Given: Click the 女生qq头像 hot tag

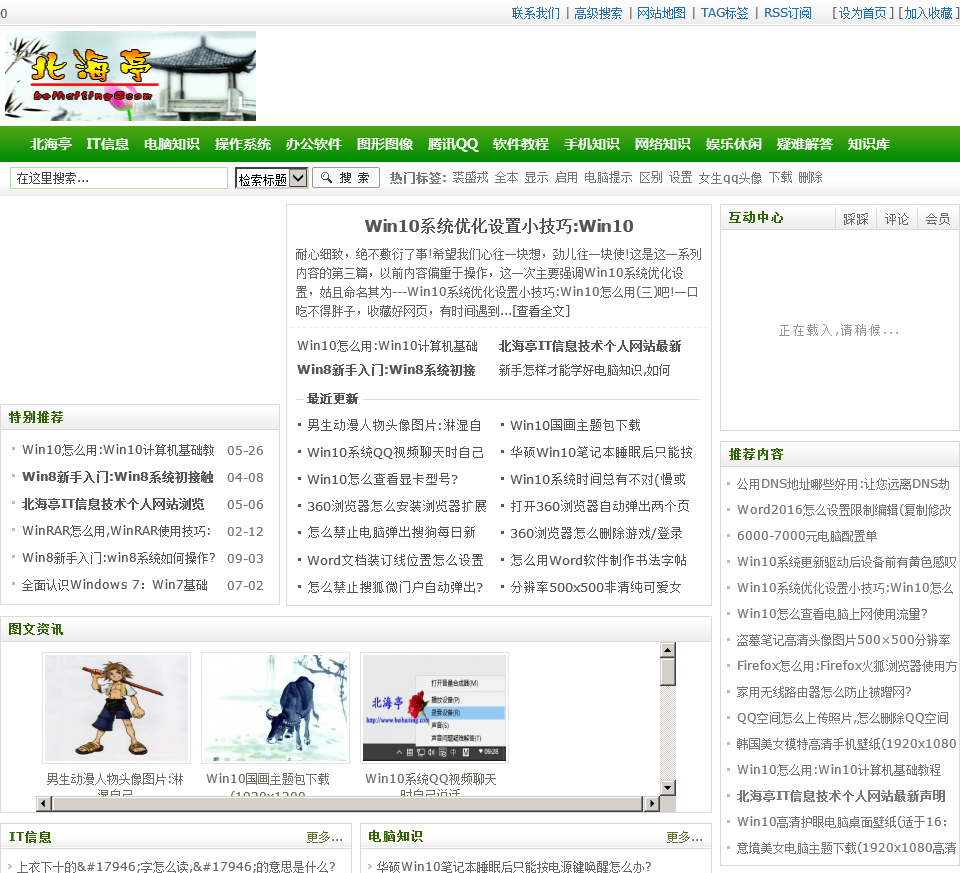Looking at the screenshot, I should (x=730, y=178).
